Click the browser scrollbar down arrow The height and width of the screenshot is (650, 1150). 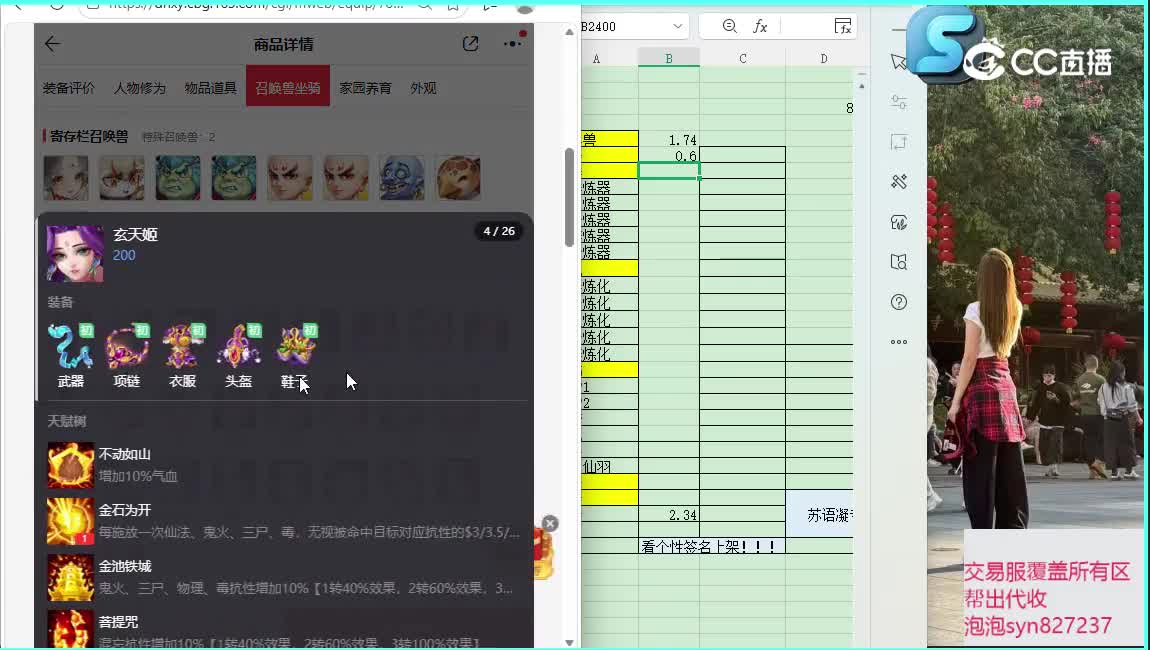click(569, 643)
